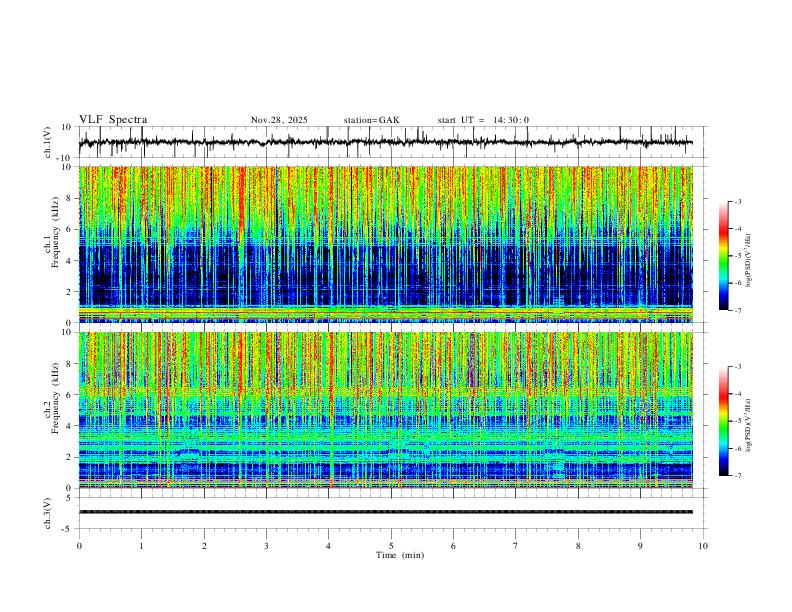Click time axis tick label "3"
This screenshot has height=612, width=792.
click(x=267, y=546)
